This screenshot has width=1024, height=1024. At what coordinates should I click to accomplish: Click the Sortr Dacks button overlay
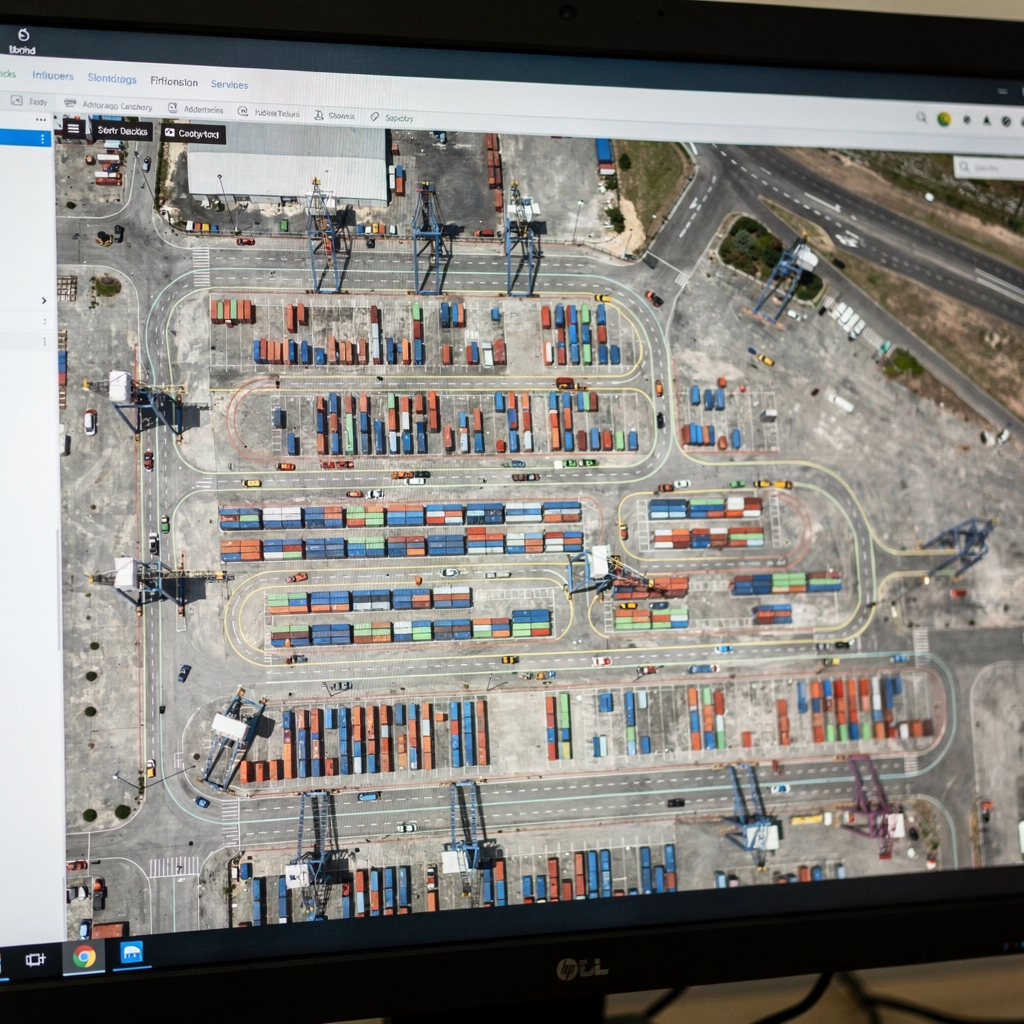(x=122, y=131)
